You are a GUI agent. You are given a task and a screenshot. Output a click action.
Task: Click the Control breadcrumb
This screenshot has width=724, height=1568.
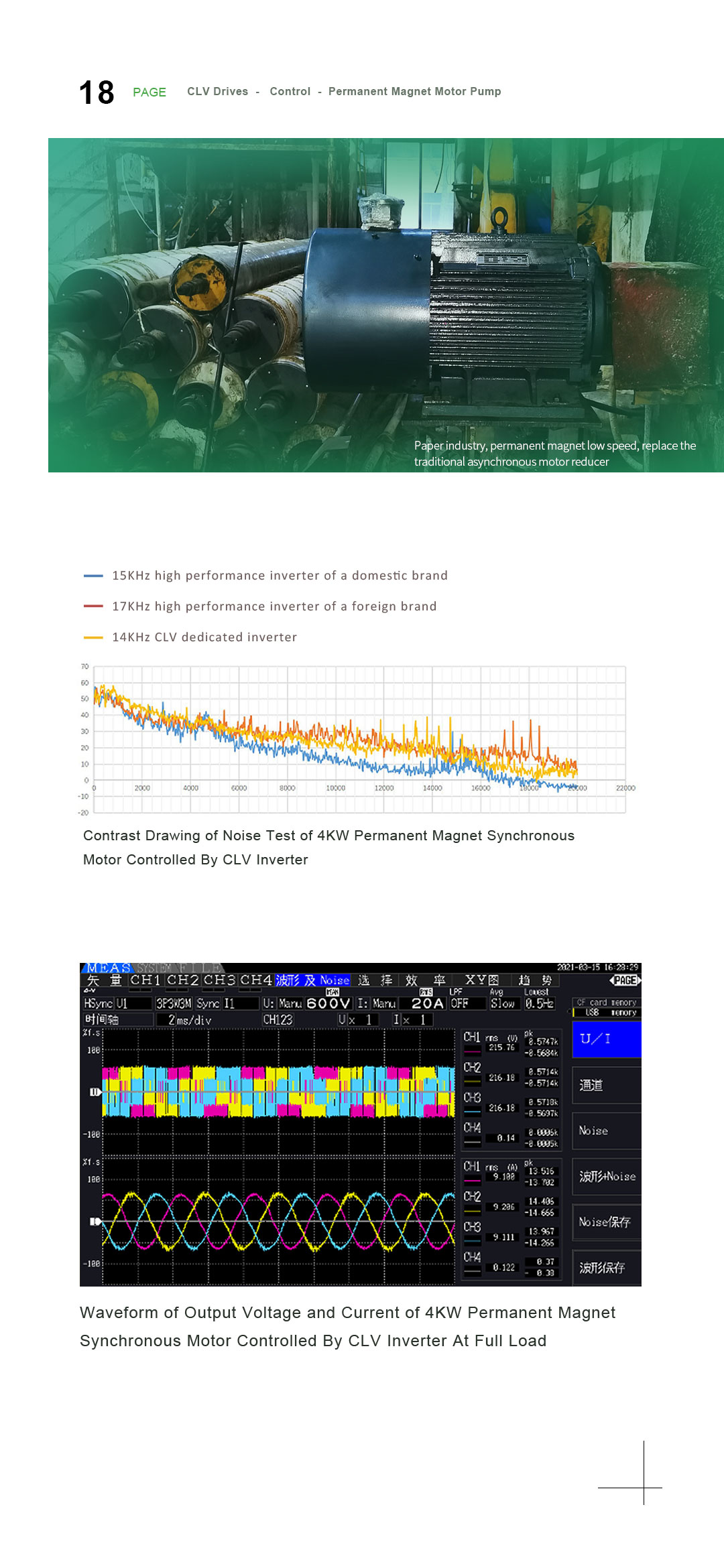[290, 91]
